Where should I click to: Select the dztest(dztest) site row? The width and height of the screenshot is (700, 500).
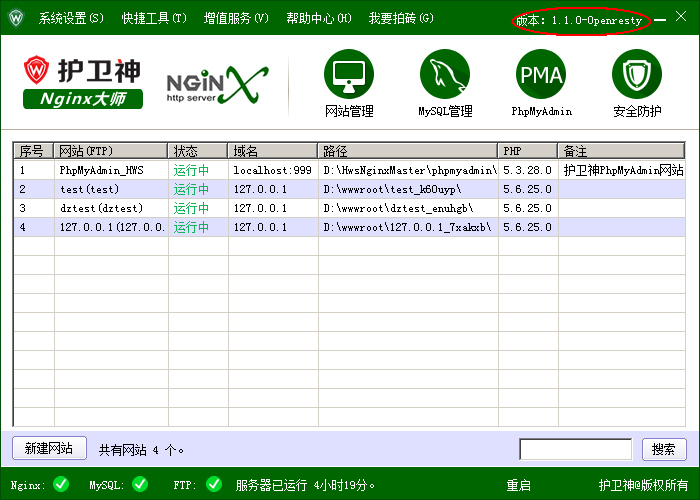pos(350,208)
